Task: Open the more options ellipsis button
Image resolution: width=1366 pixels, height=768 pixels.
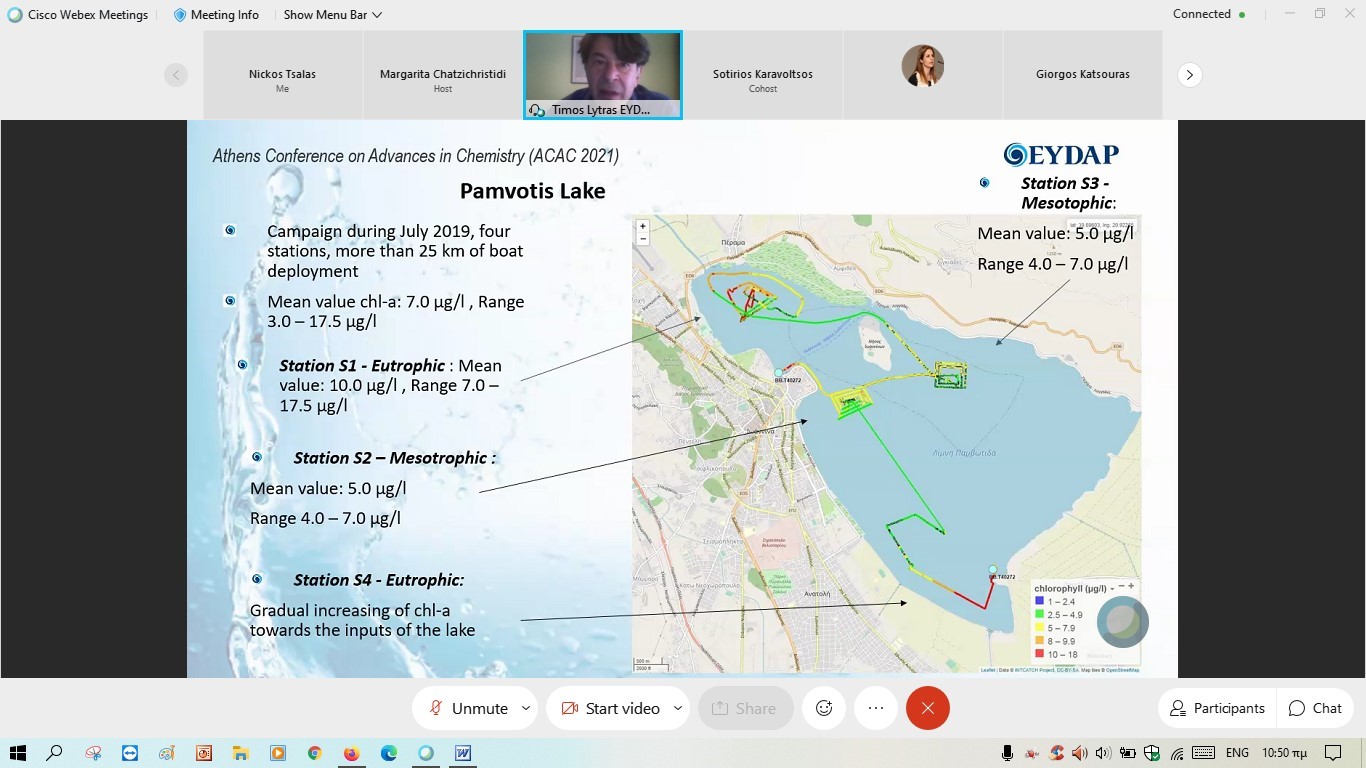Action: pos(876,708)
